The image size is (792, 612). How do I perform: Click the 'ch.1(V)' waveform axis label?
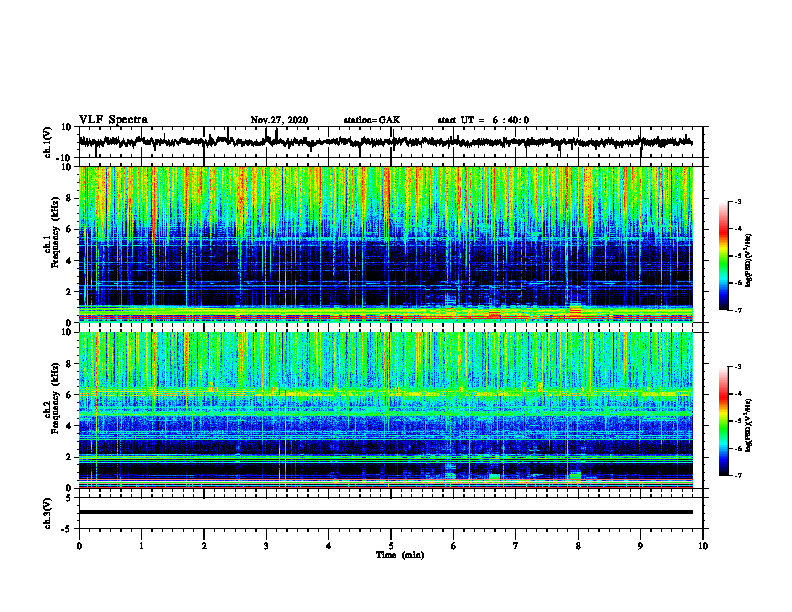pyautogui.click(x=48, y=142)
